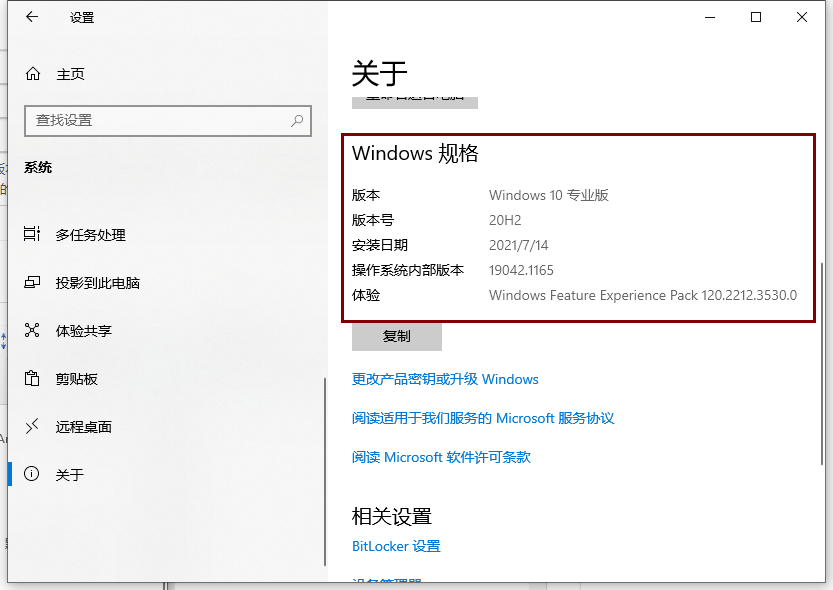Viewport: 833px width, 590px height.
Task: Select 关于 in the sidebar menu
Action: coord(70,475)
